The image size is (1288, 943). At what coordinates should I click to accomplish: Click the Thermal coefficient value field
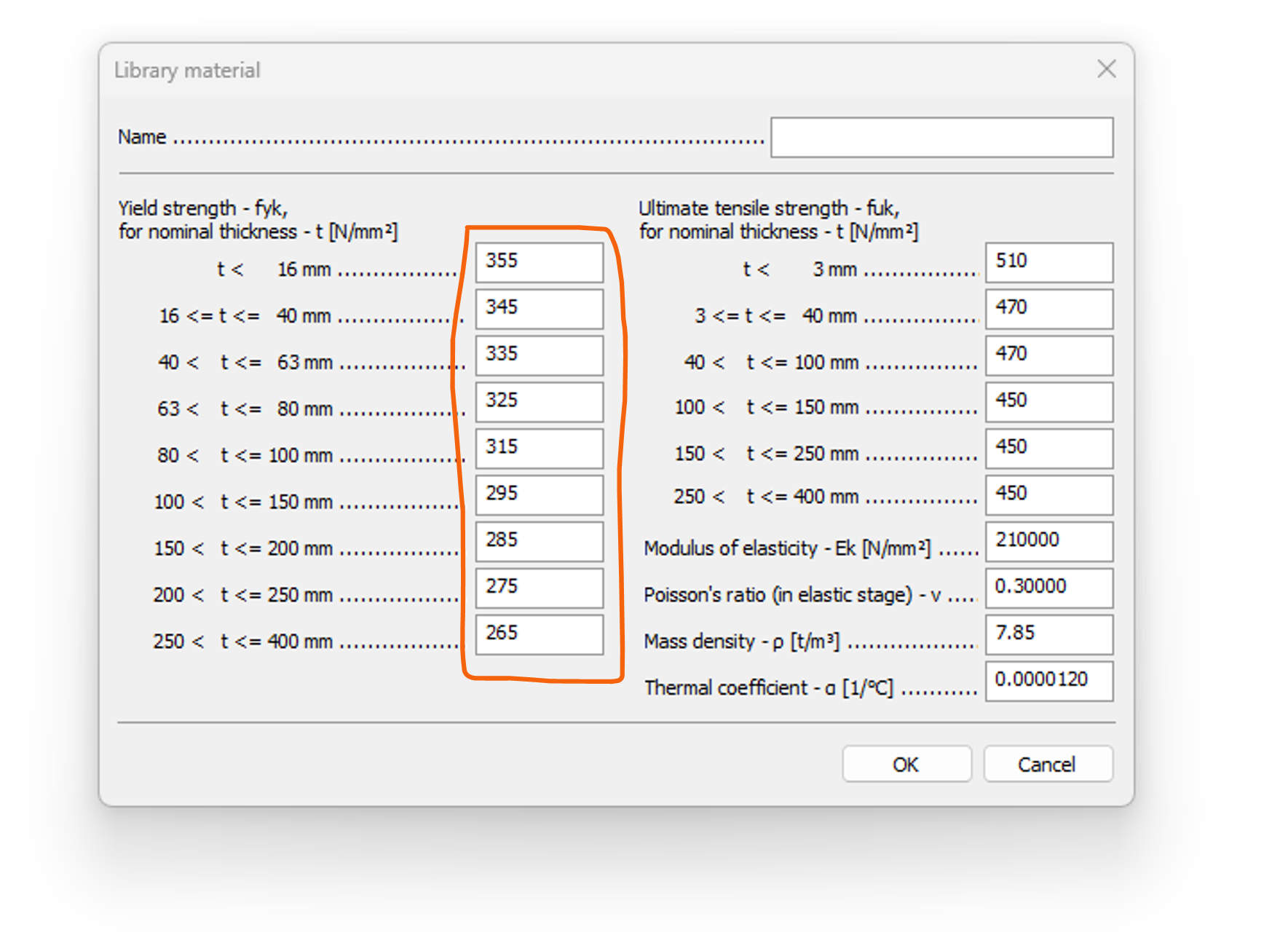click(1049, 682)
